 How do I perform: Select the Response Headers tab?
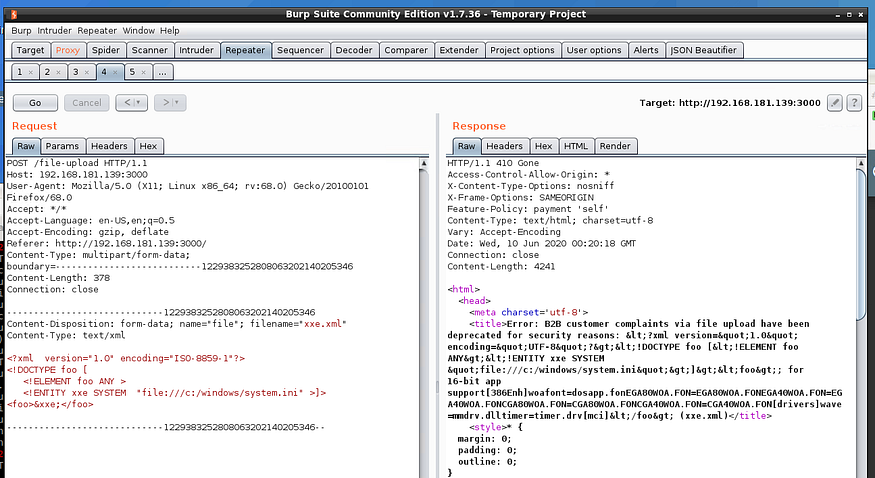click(x=504, y=146)
